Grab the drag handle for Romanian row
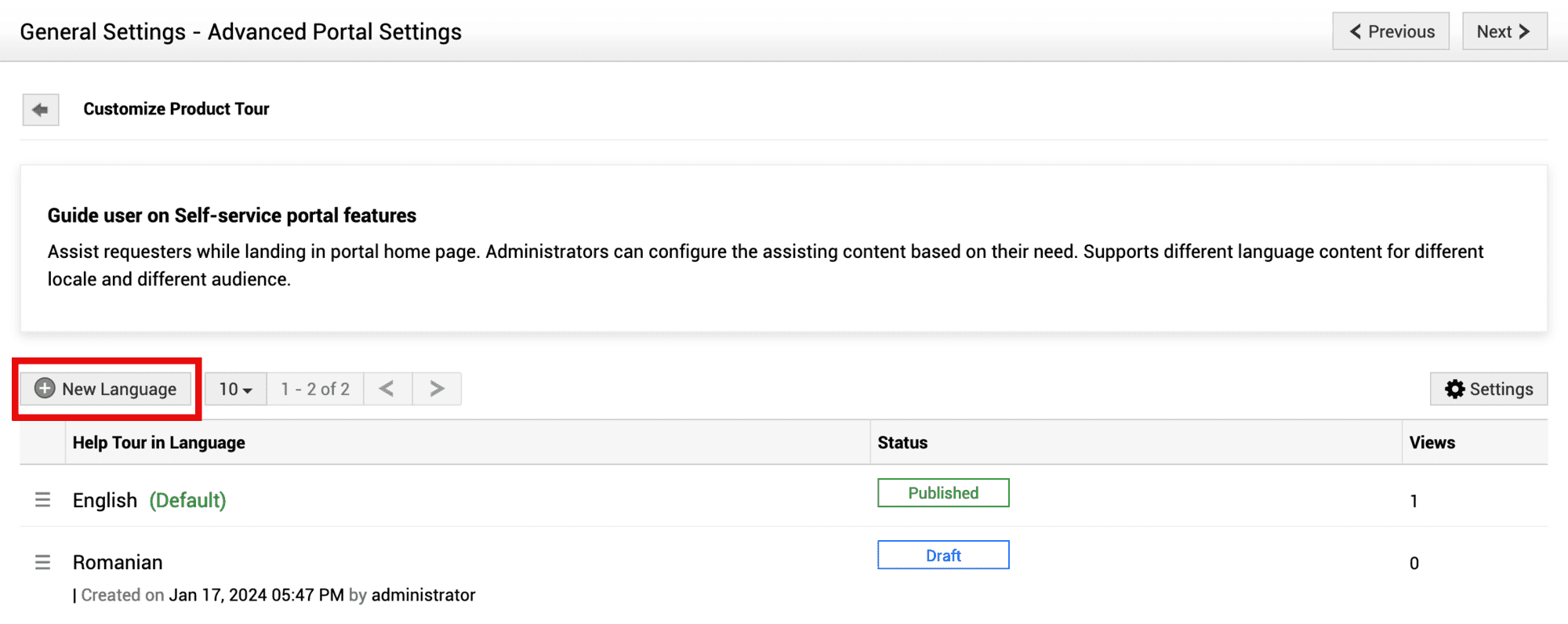Screen dimensions: 1568x624 pyautogui.click(x=42, y=563)
